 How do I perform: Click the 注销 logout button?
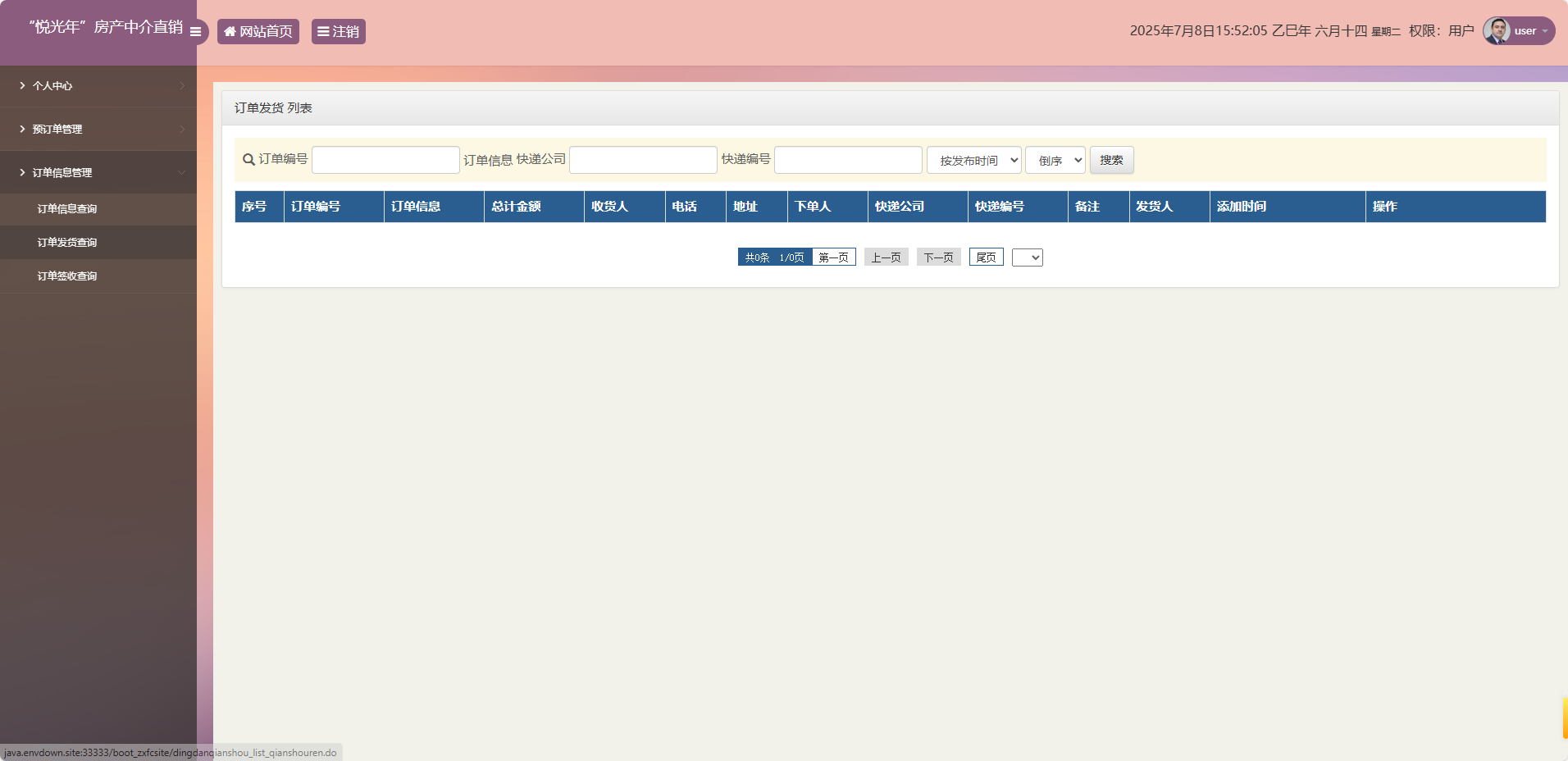(339, 31)
